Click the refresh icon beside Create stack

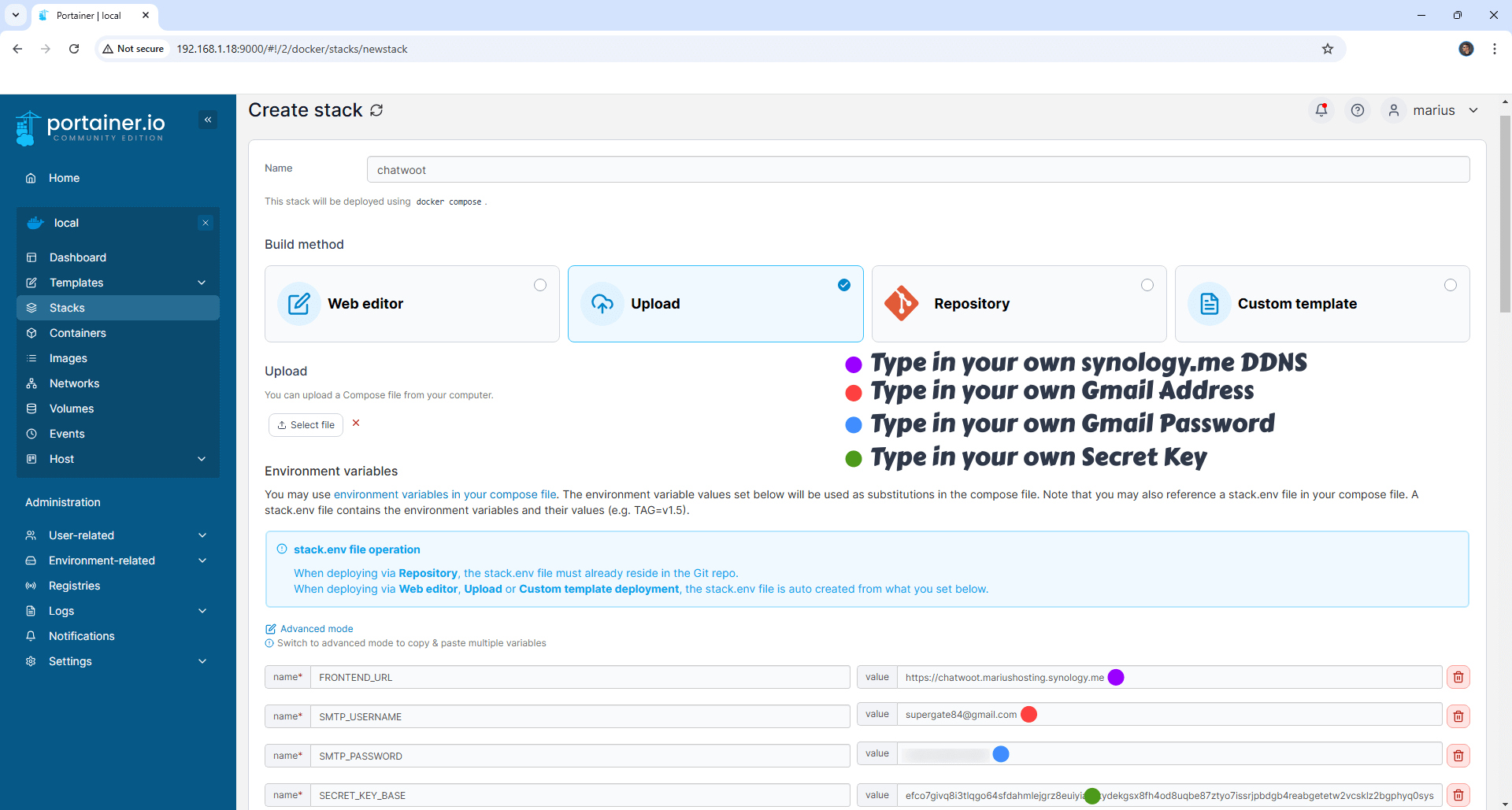point(376,110)
